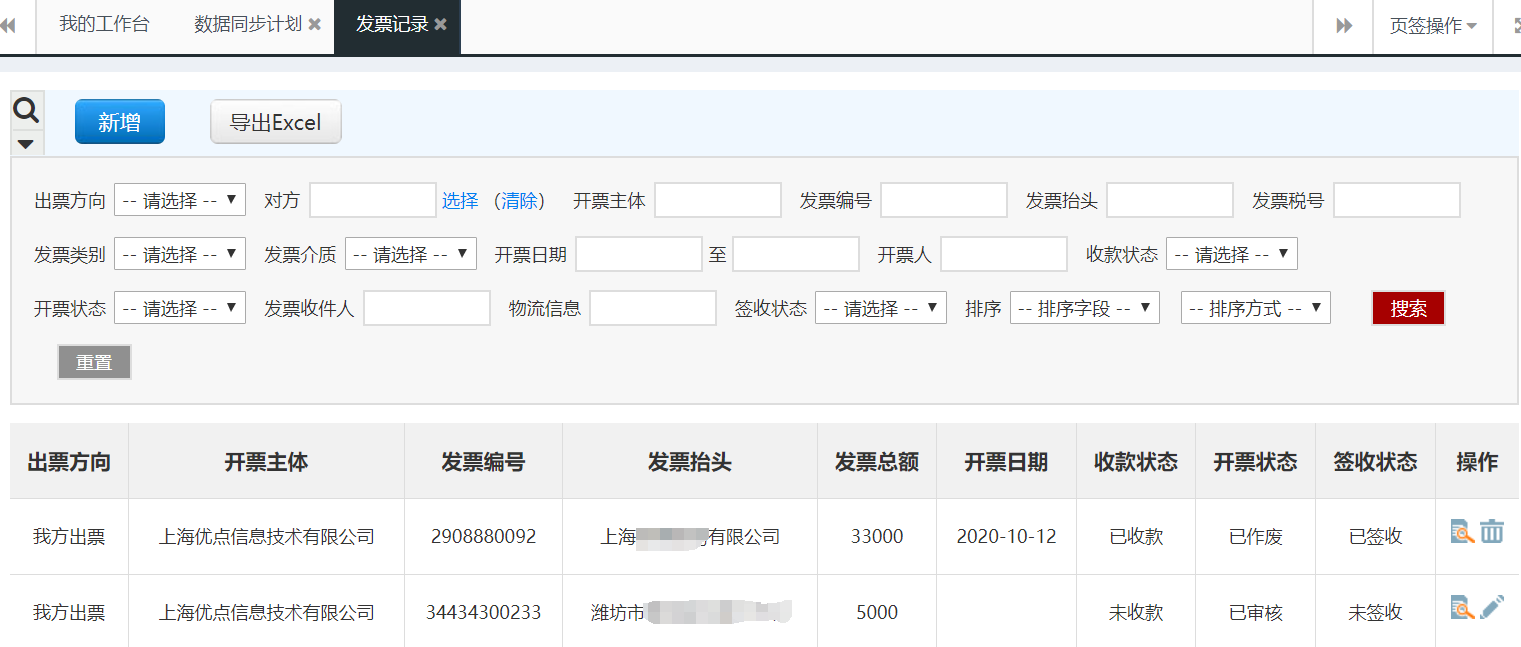Open the 签收状态 filter dropdown
This screenshot has height=647, width=1521.
pyautogui.click(x=881, y=308)
